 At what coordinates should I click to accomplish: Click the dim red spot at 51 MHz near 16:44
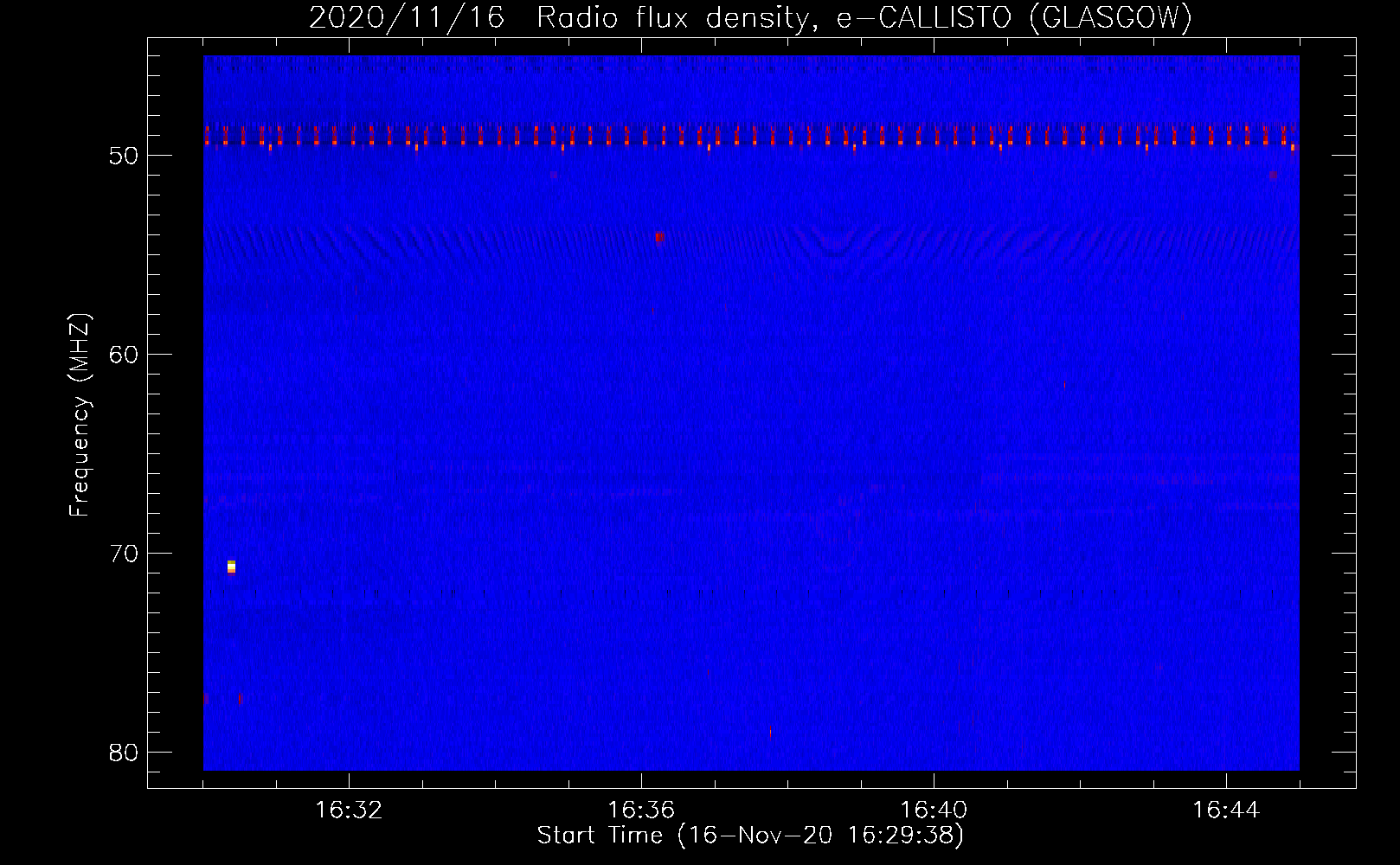tap(1273, 175)
